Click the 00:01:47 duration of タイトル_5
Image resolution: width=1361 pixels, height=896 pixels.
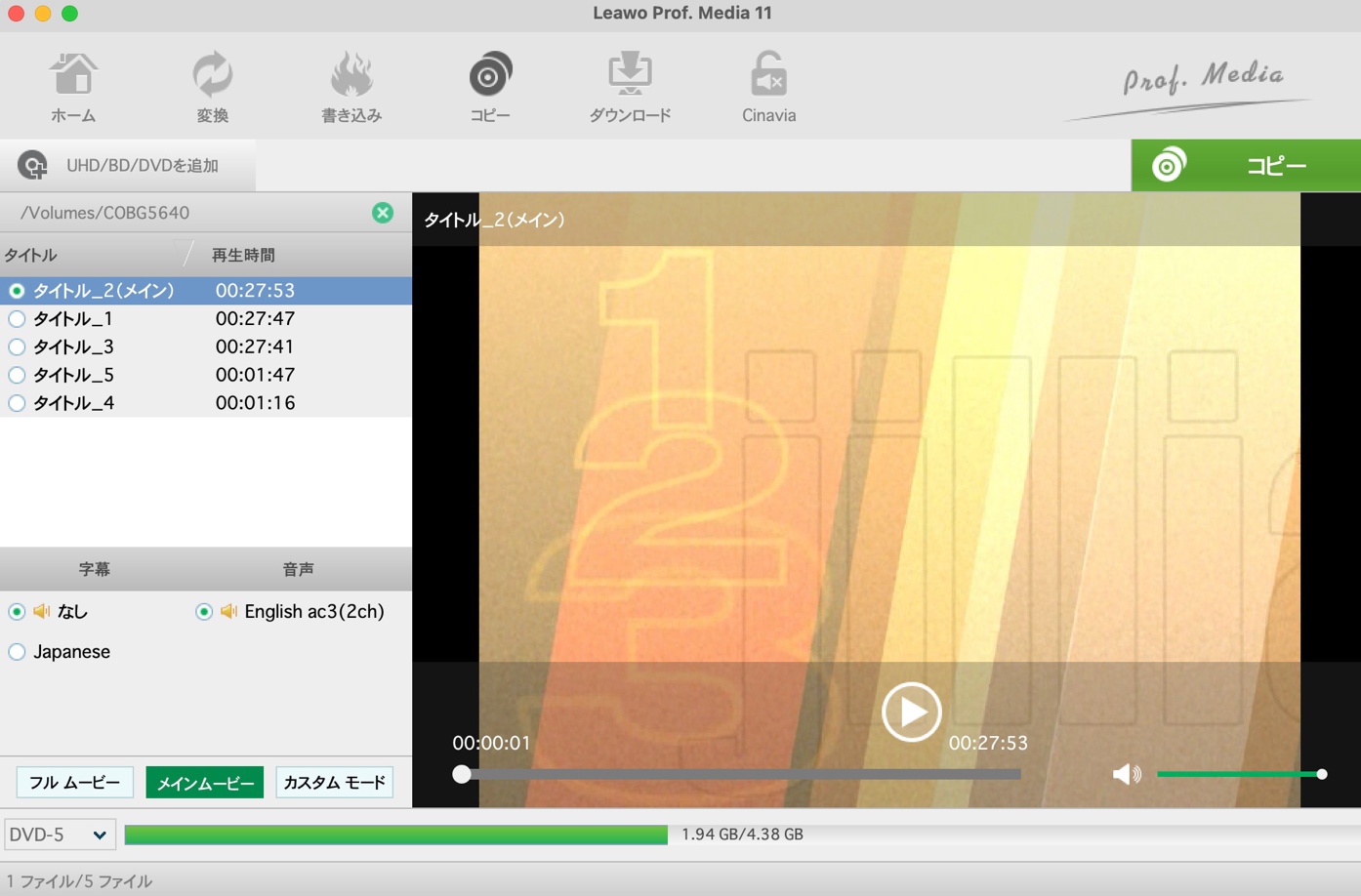(255, 375)
